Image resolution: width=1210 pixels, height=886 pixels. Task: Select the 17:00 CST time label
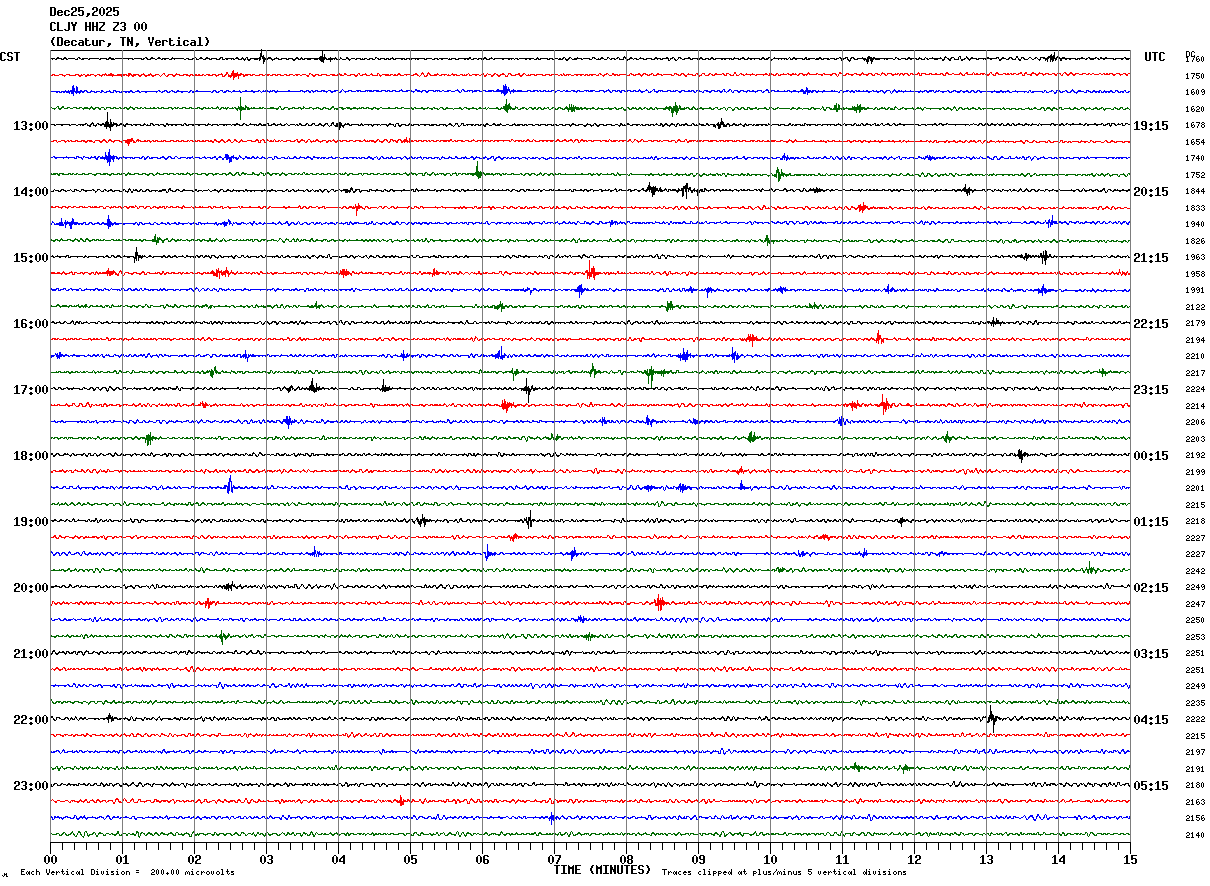[x=31, y=390]
